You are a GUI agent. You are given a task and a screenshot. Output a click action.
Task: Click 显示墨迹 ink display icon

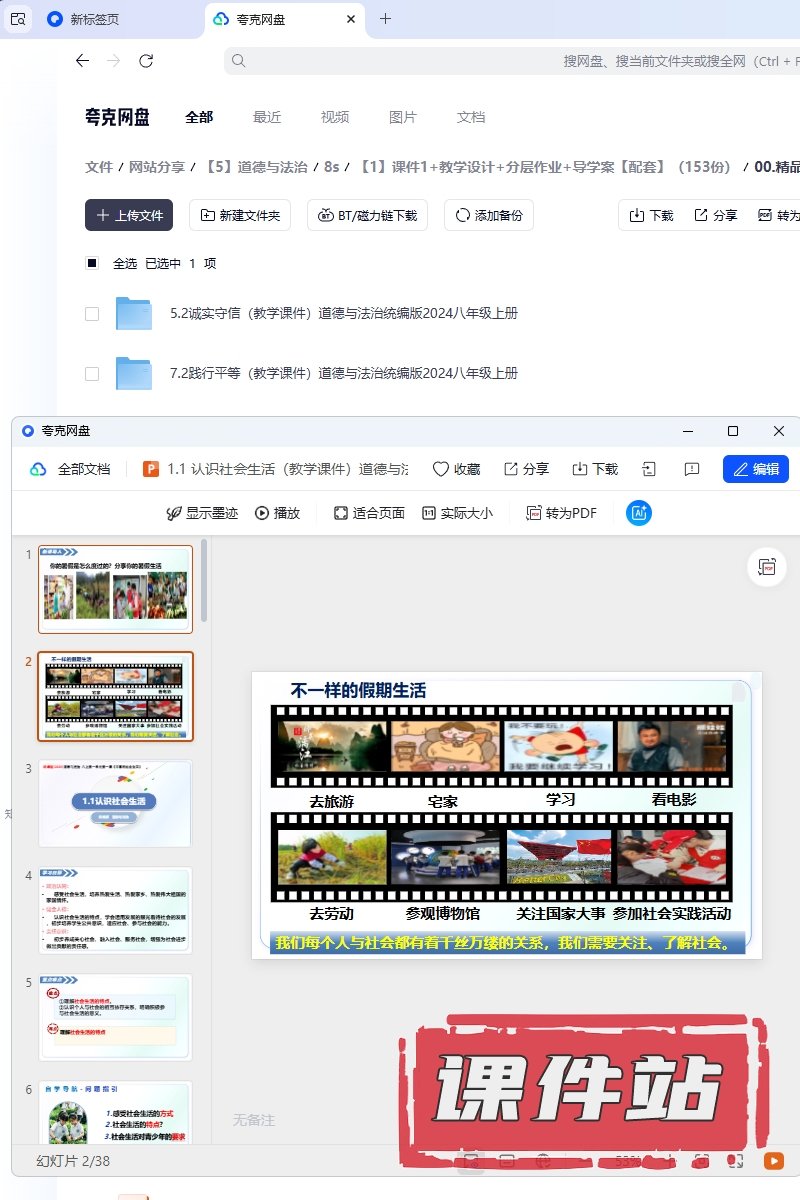click(x=174, y=513)
